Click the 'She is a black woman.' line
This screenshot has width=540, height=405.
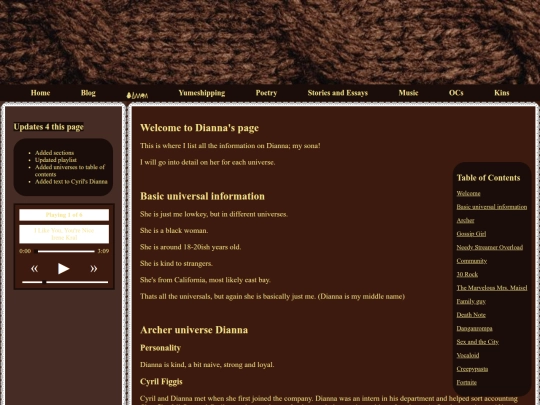[174, 230]
